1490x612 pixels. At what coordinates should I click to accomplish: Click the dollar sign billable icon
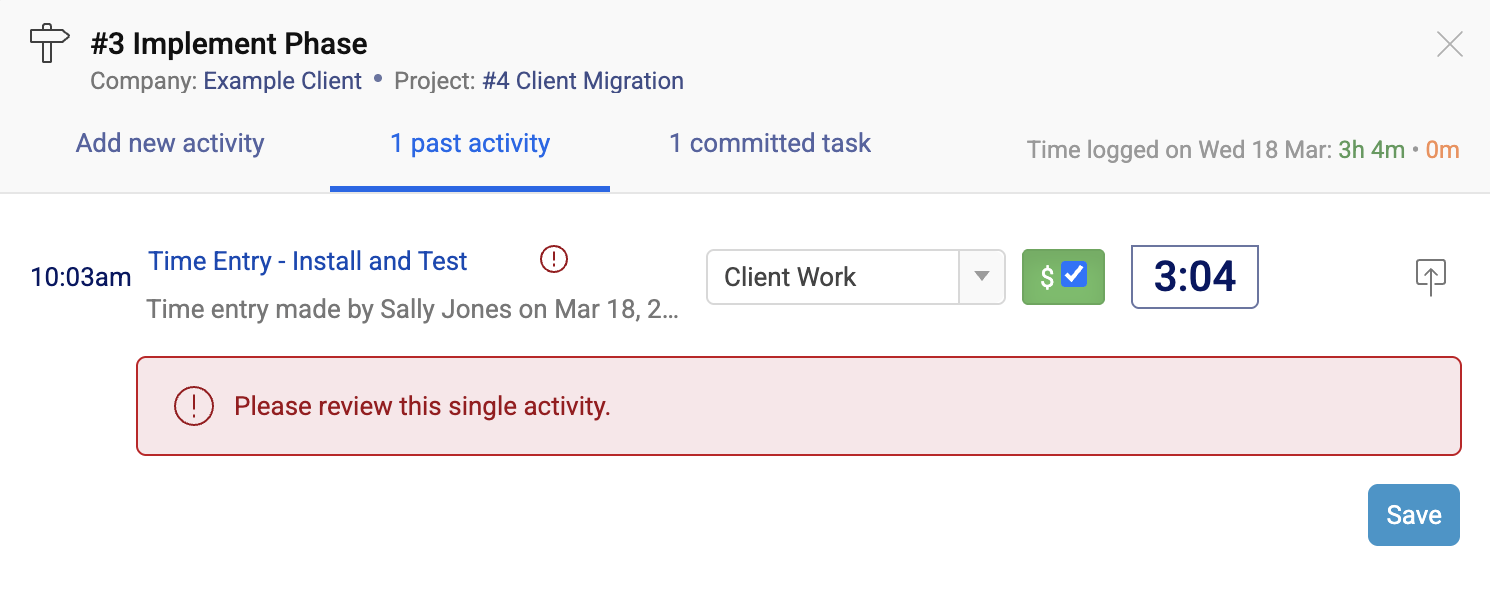tap(1046, 277)
